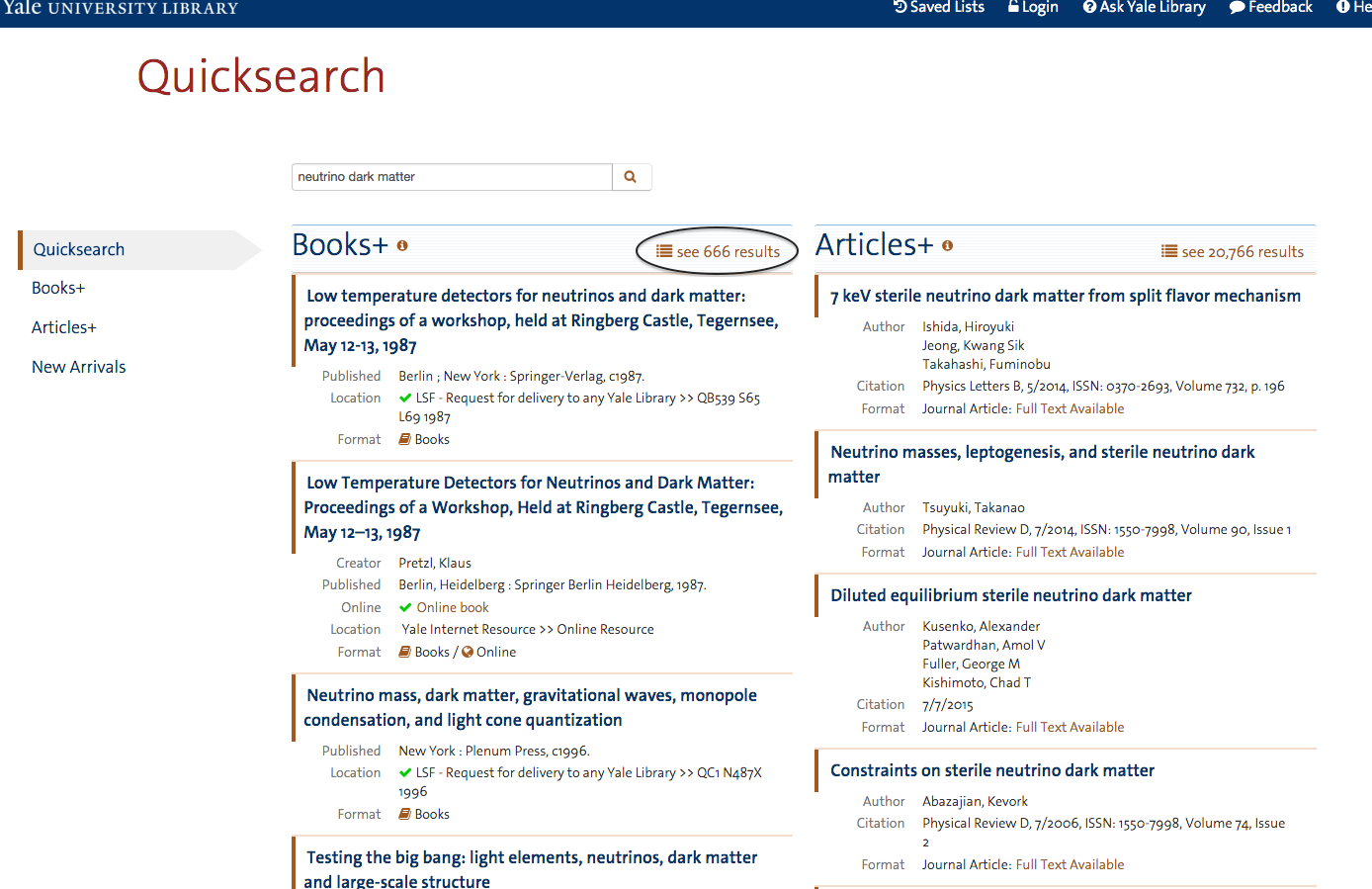Open New Arrivals in the sidebar
Image resolution: width=1372 pixels, height=889 pixels.
tap(79, 367)
